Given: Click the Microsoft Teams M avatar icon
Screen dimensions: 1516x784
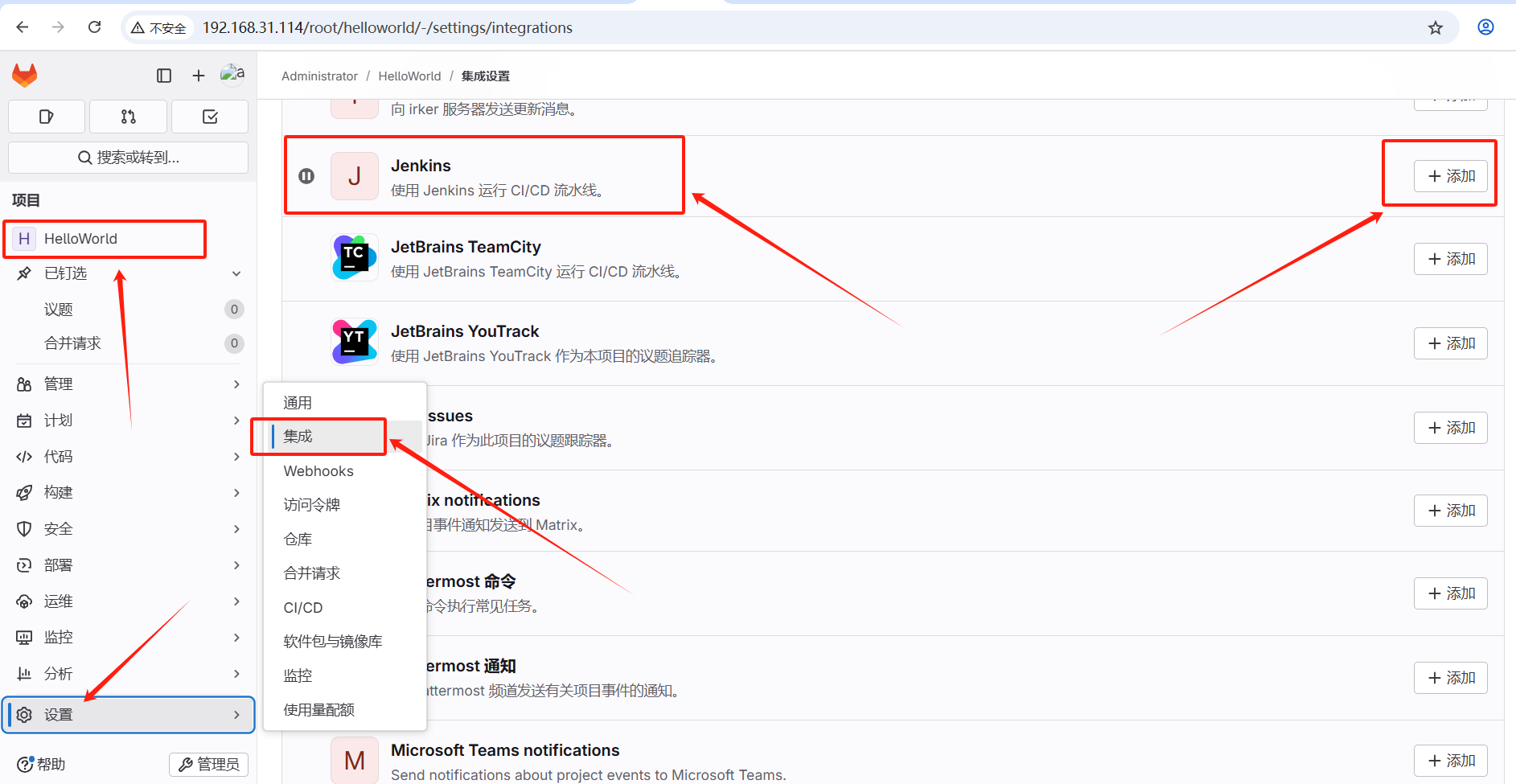Looking at the screenshot, I should (355, 760).
